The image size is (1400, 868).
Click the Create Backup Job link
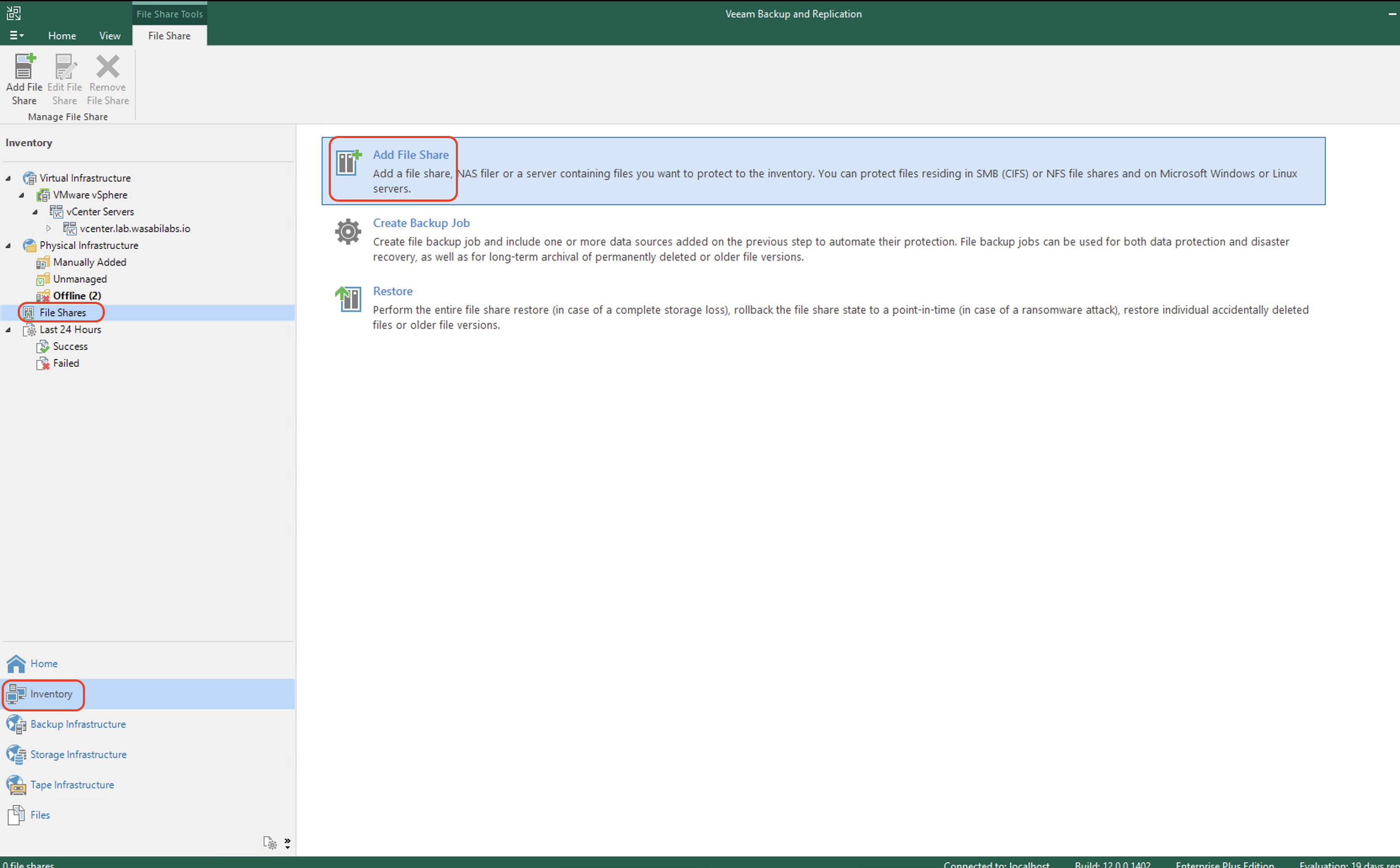[x=421, y=223]
